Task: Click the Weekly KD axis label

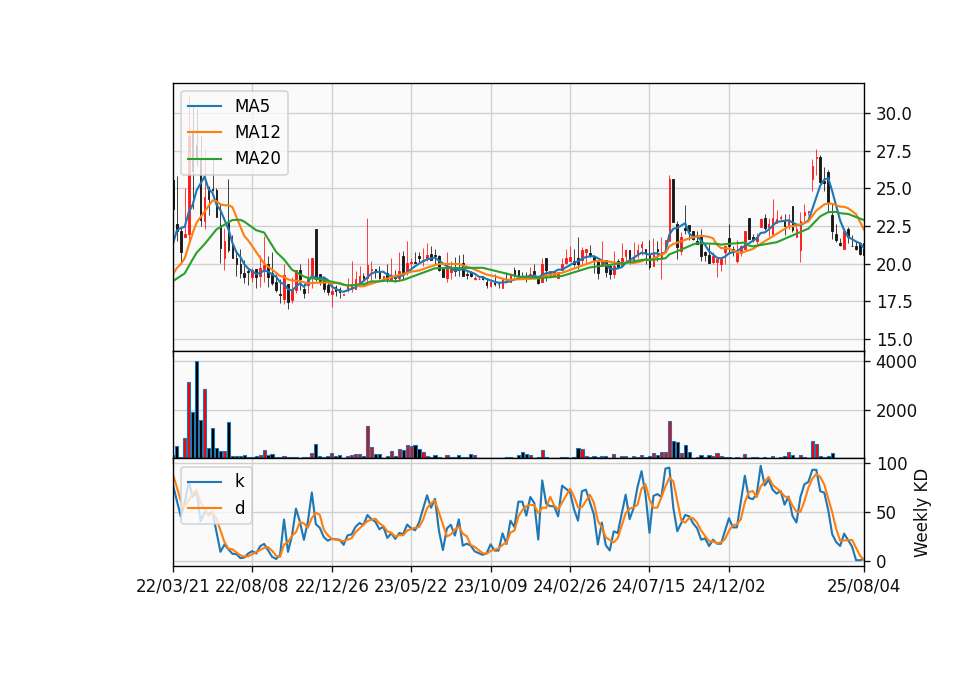Action: [x=921, y=513]
